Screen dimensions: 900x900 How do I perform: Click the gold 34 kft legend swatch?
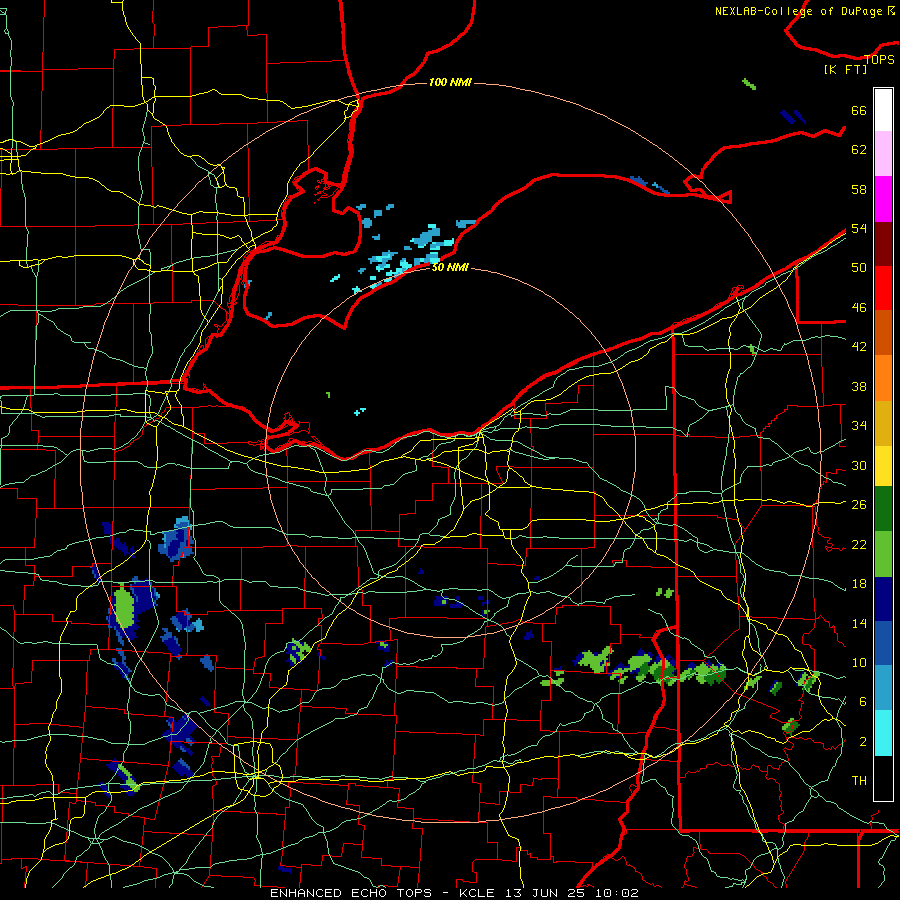(883, 423)
